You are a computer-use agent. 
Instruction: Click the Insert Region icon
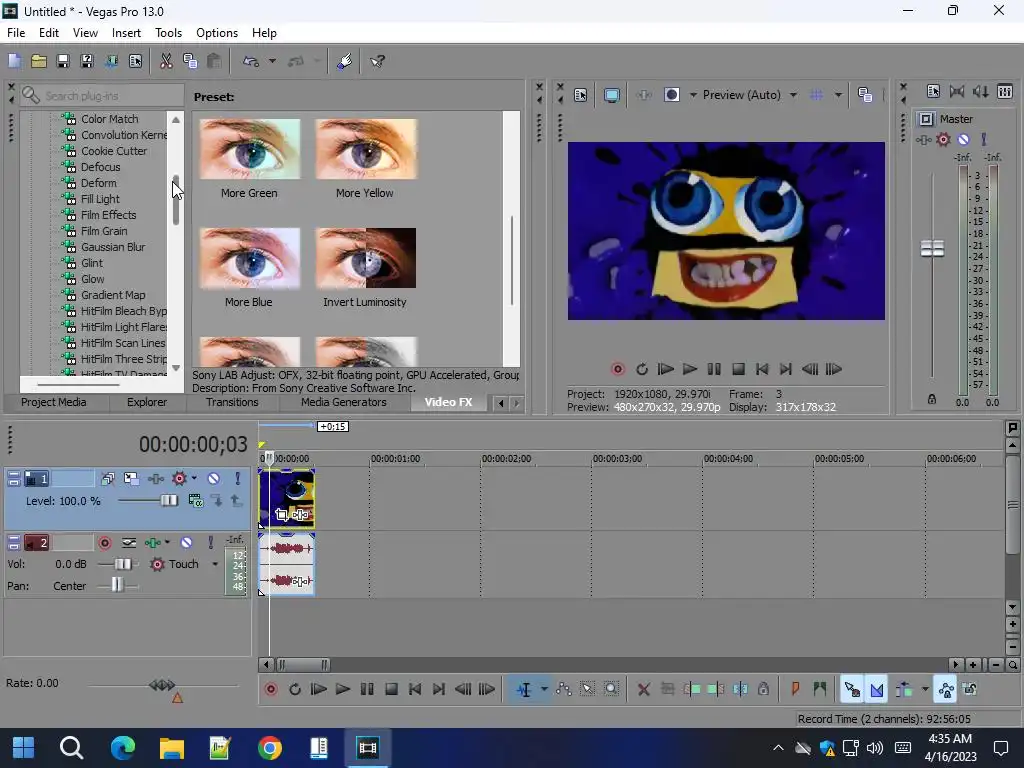[820, 690]
